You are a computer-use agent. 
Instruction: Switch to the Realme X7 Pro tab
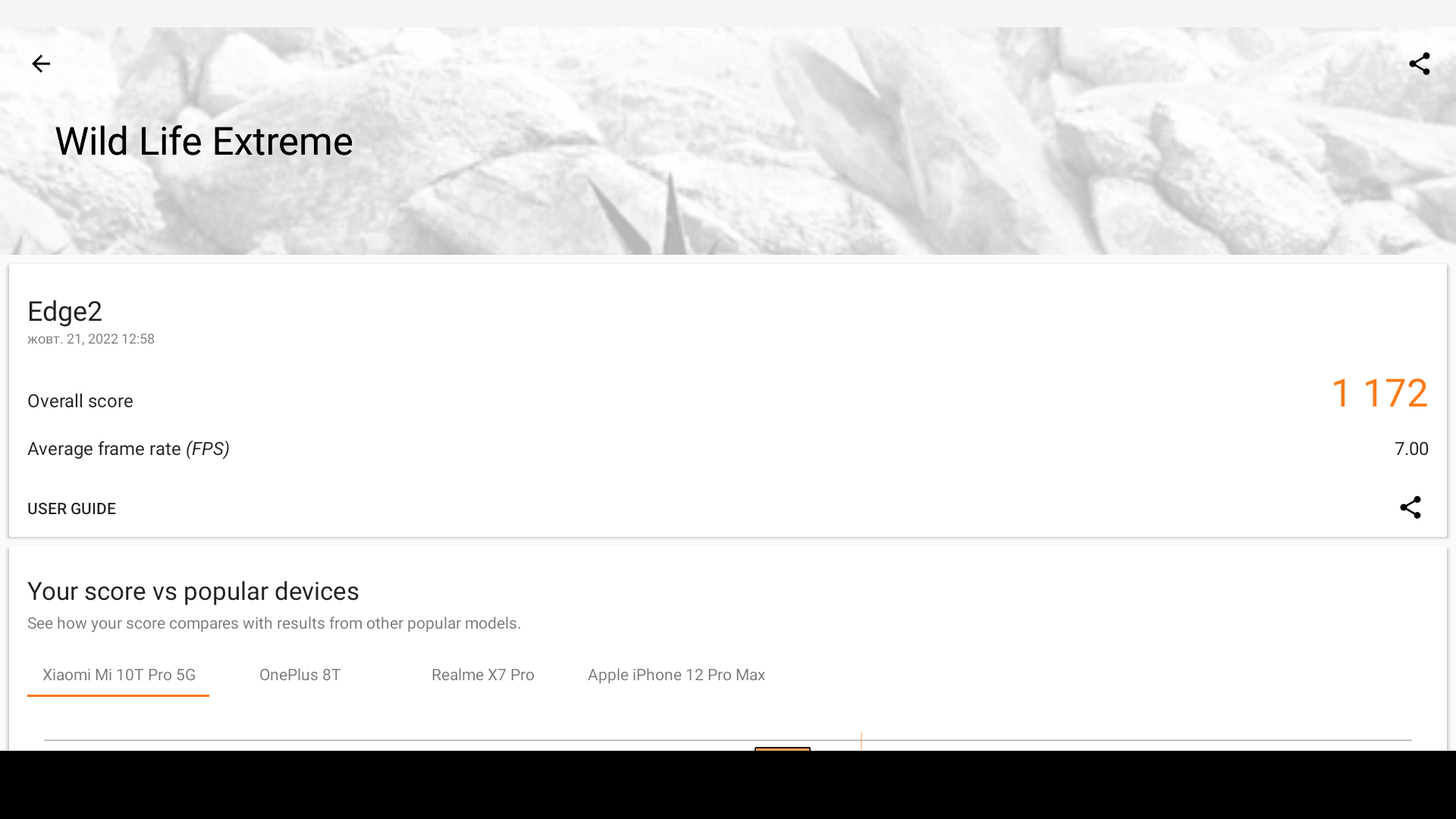tap(482, 675)
